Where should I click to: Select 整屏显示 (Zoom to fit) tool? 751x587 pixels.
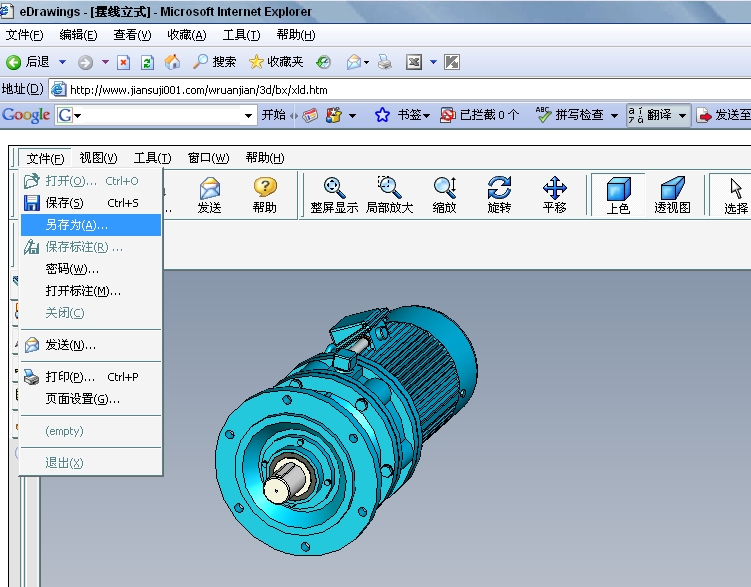(334, 195)
